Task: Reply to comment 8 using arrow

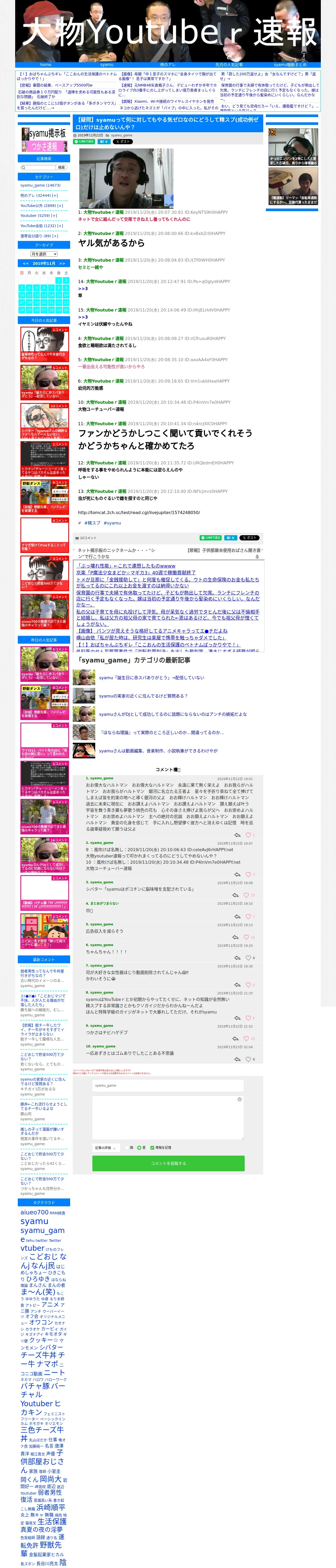Action: (x=237, y=1018)
